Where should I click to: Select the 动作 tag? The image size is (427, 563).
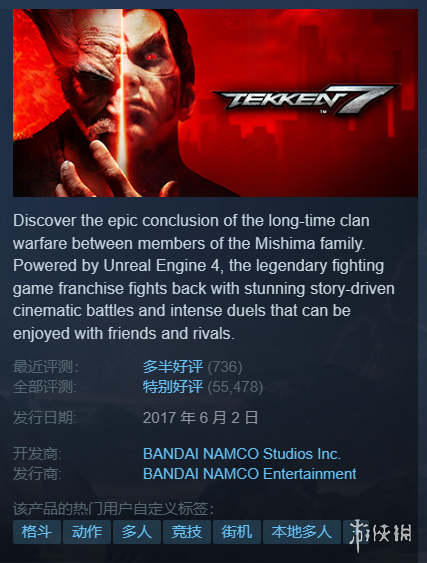[87, 532]
